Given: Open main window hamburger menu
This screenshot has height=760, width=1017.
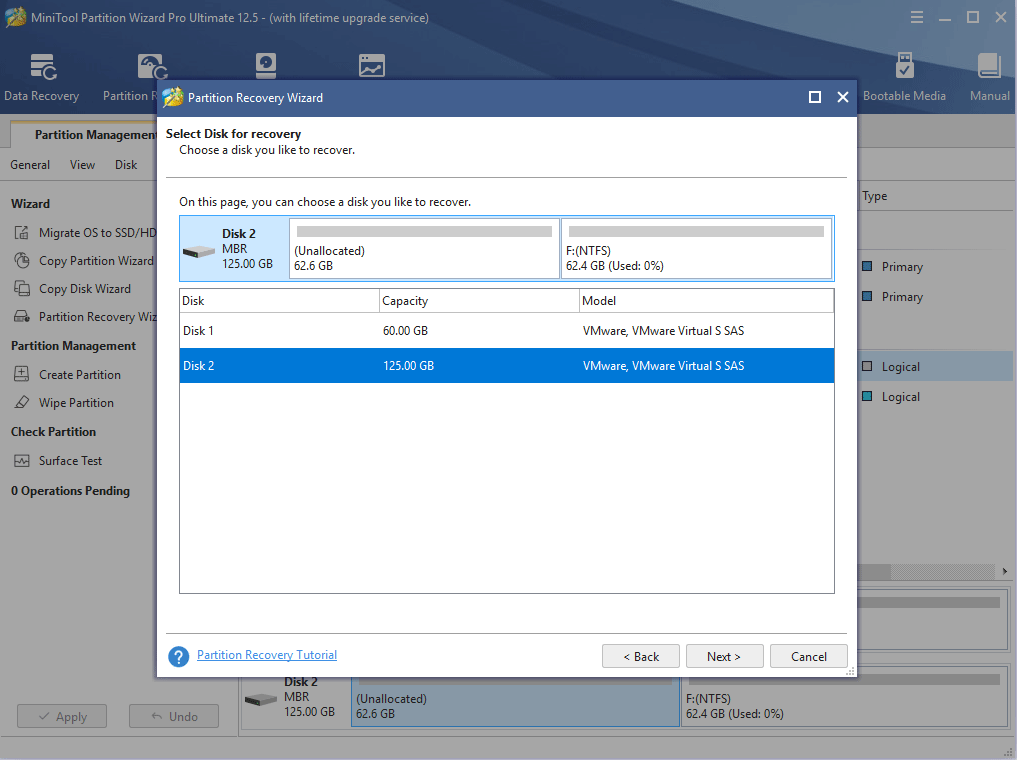Looking at the screenshot, I should coord(916,18).
